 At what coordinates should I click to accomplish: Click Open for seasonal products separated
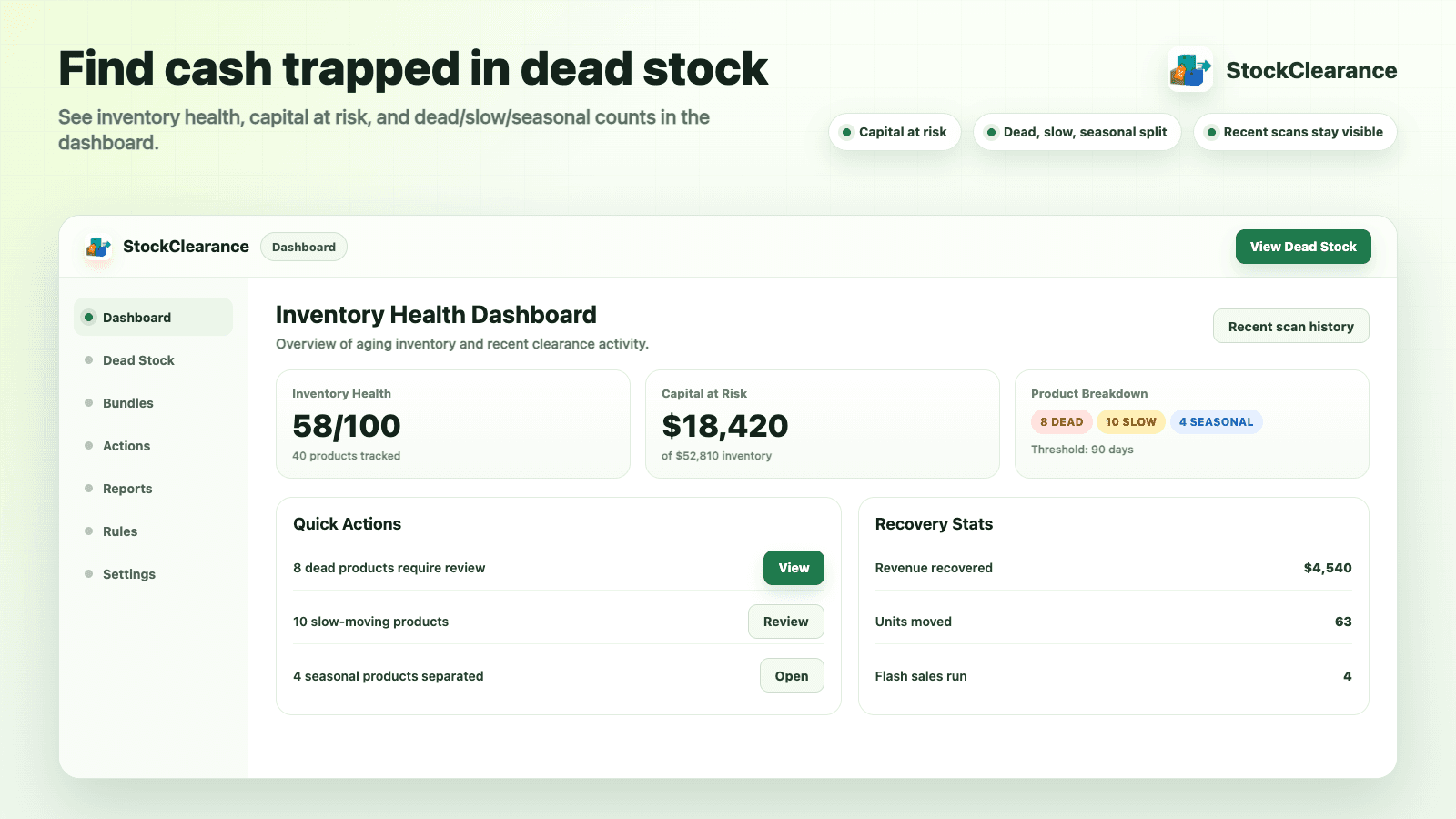[x=792, y=675]
